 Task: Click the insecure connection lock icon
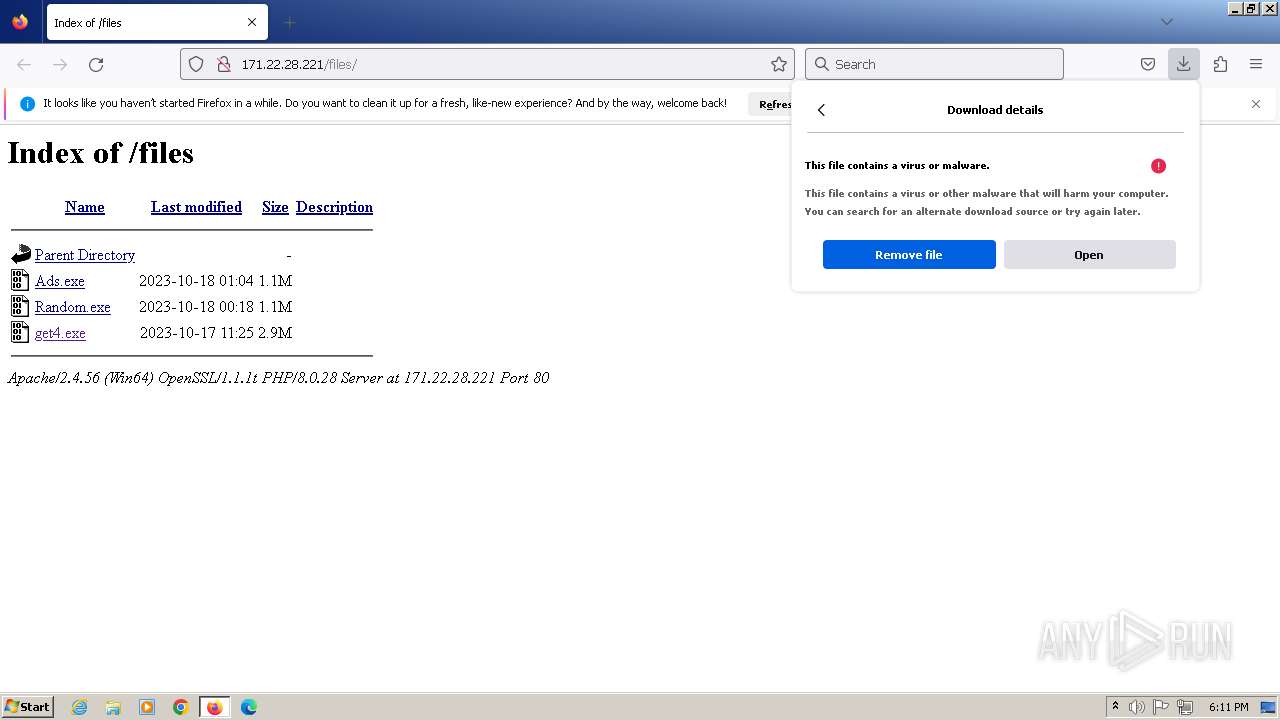coord(224,64)
